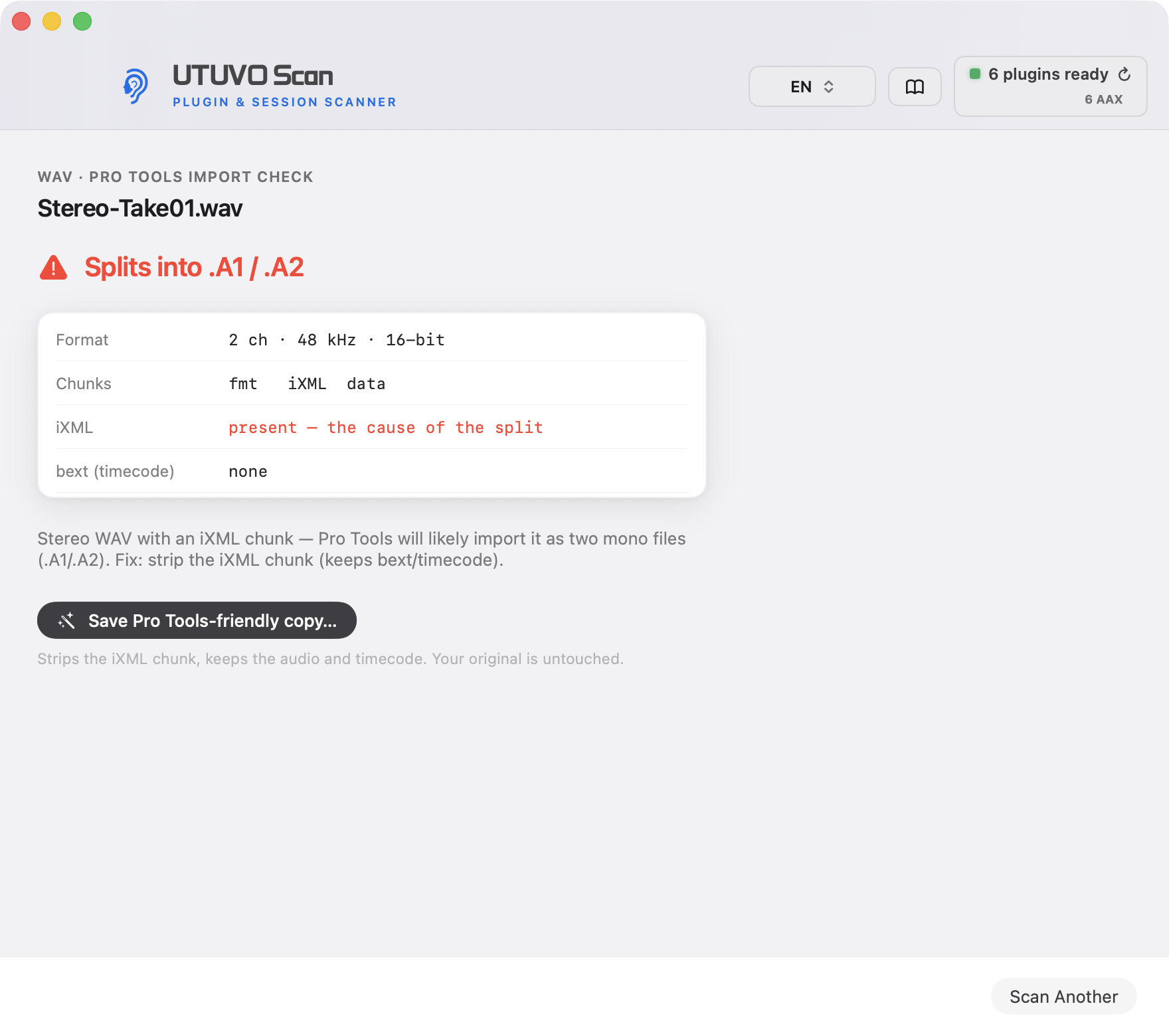Close the window with the red button
The width and height of the screenshot is (1169, 1036).
pyautogui.click(x=21, y=21)
